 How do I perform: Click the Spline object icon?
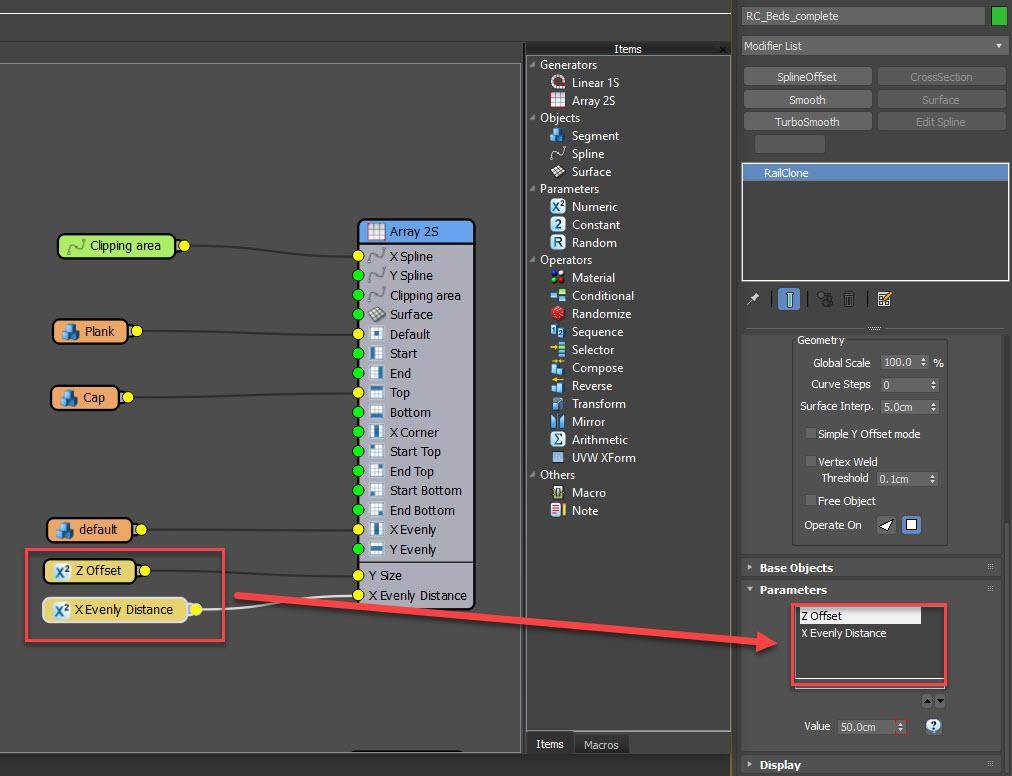558,154
